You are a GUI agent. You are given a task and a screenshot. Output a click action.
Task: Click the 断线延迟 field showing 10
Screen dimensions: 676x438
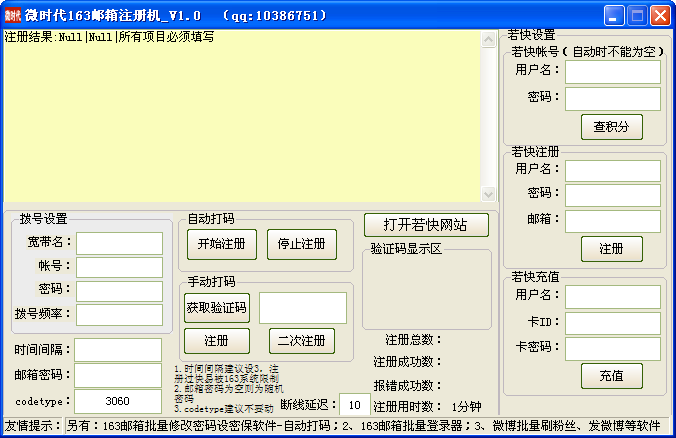pos(354,405)
